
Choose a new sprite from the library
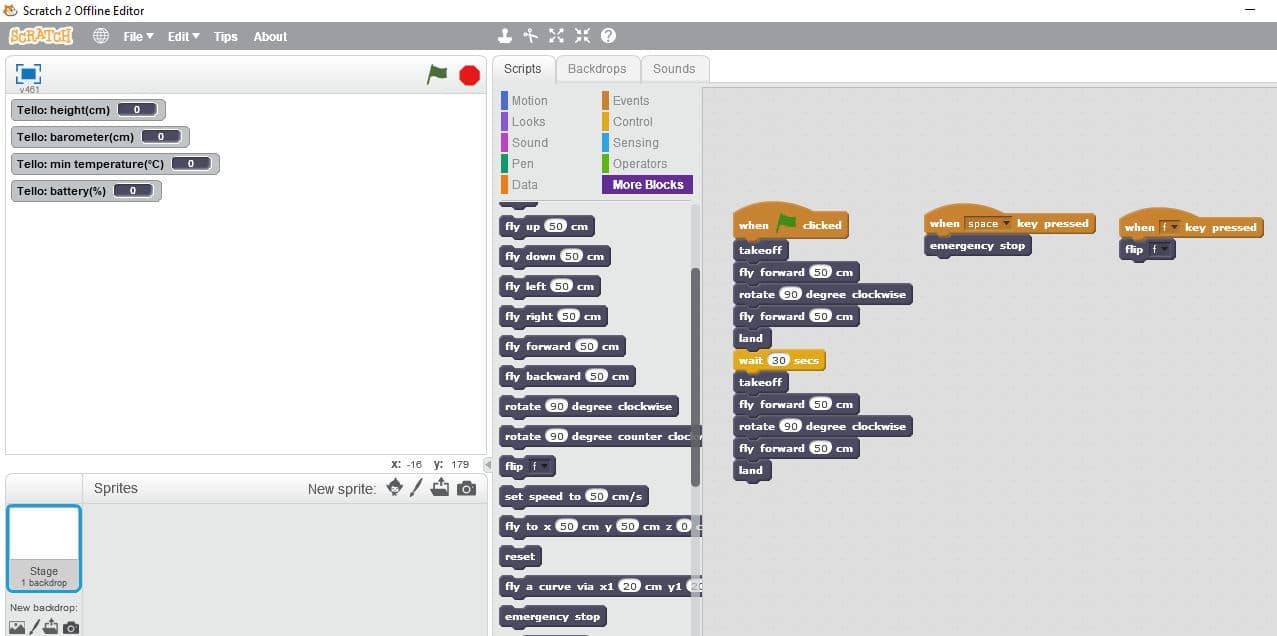pos(395,488)
